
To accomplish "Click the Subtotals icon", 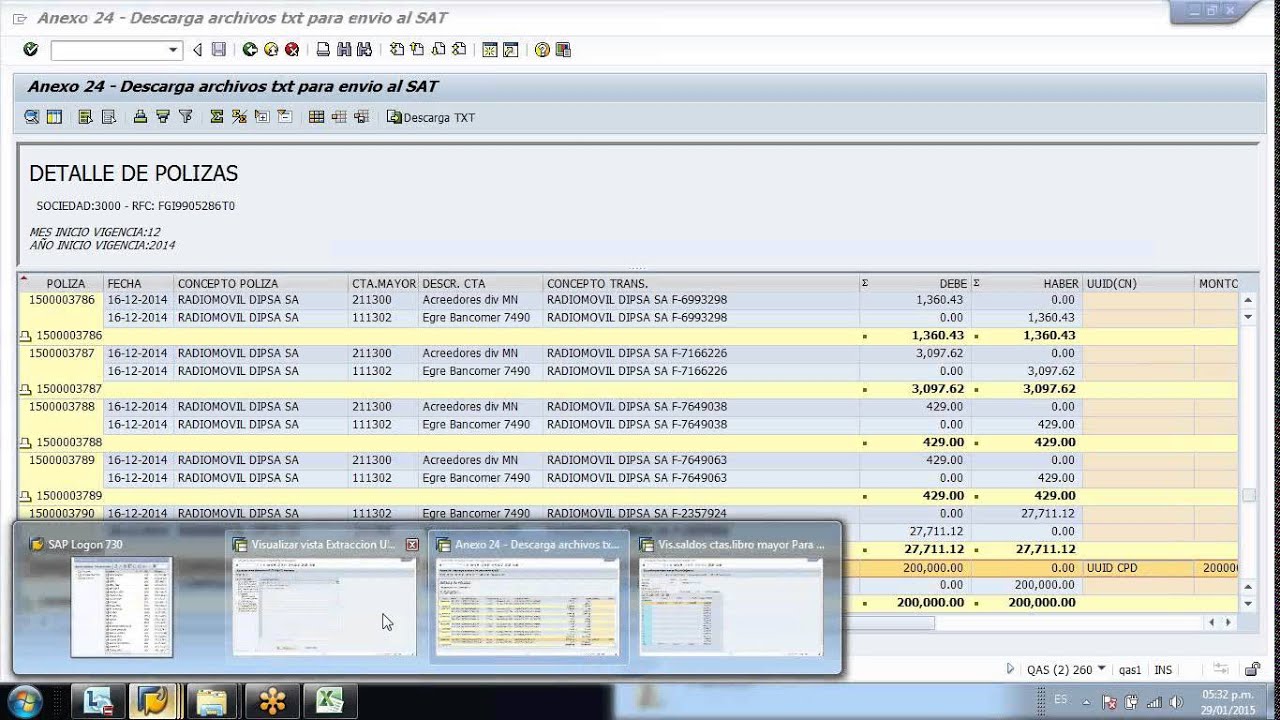I will pyautogui.click(x=239, y=117).
